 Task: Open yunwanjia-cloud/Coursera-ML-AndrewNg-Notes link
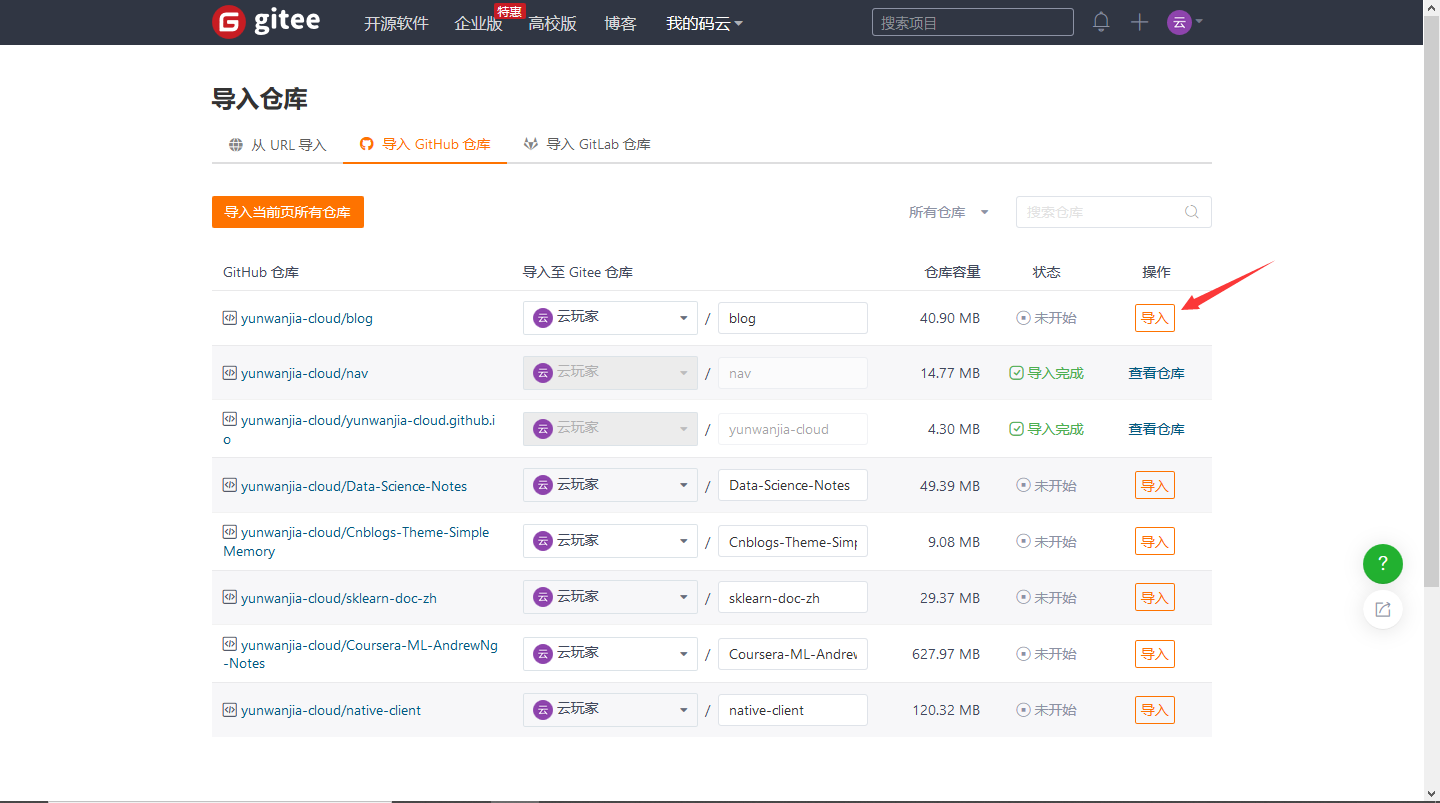361,654
